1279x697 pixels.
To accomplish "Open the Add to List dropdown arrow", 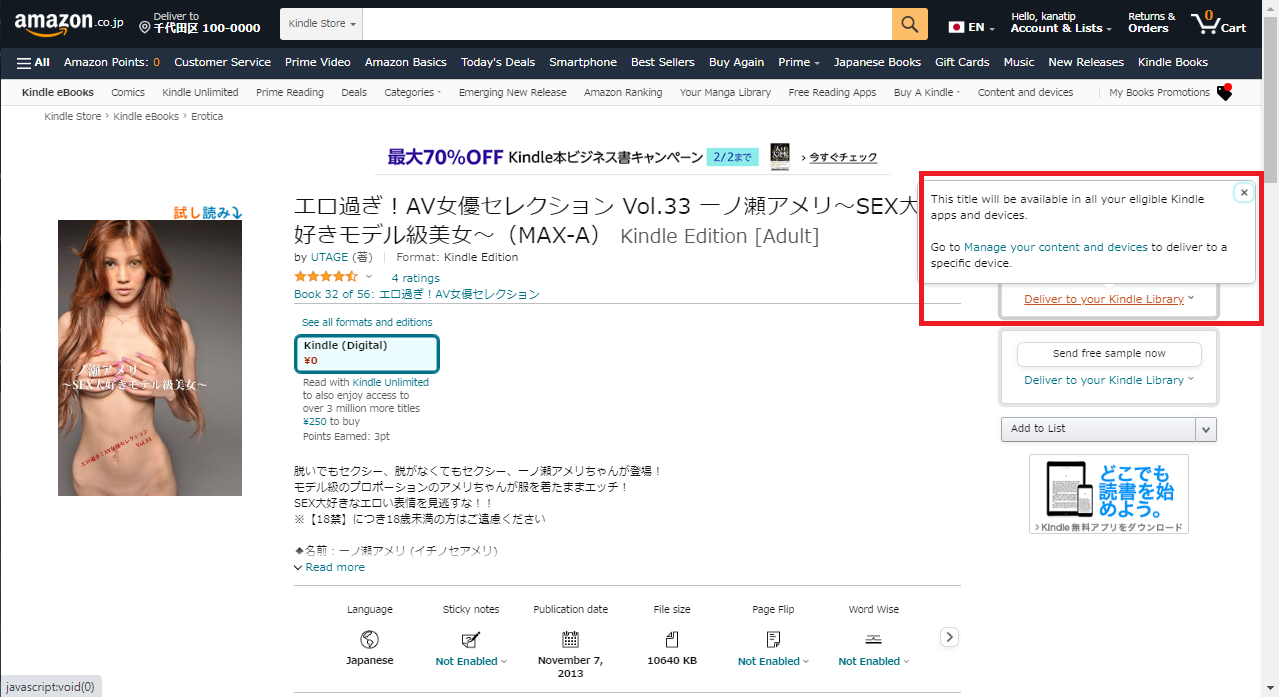I will pyautogui.click(x=1207, y=429).
